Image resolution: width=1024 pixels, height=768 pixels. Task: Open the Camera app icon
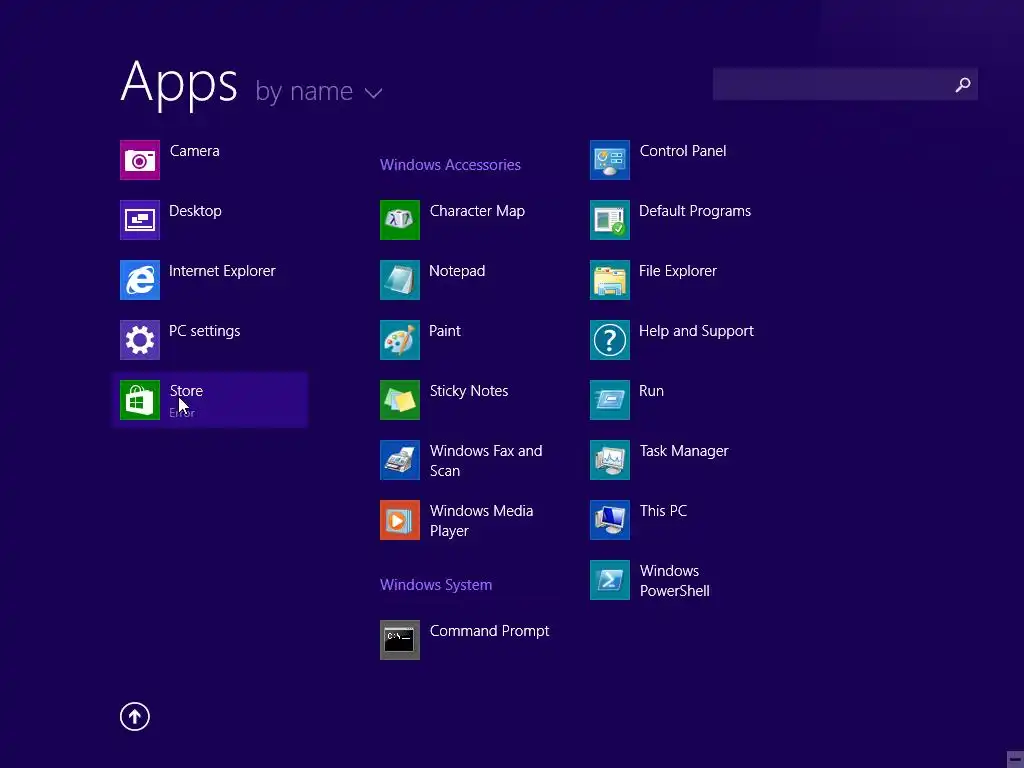pyautogui.click(x=140, y=160)
